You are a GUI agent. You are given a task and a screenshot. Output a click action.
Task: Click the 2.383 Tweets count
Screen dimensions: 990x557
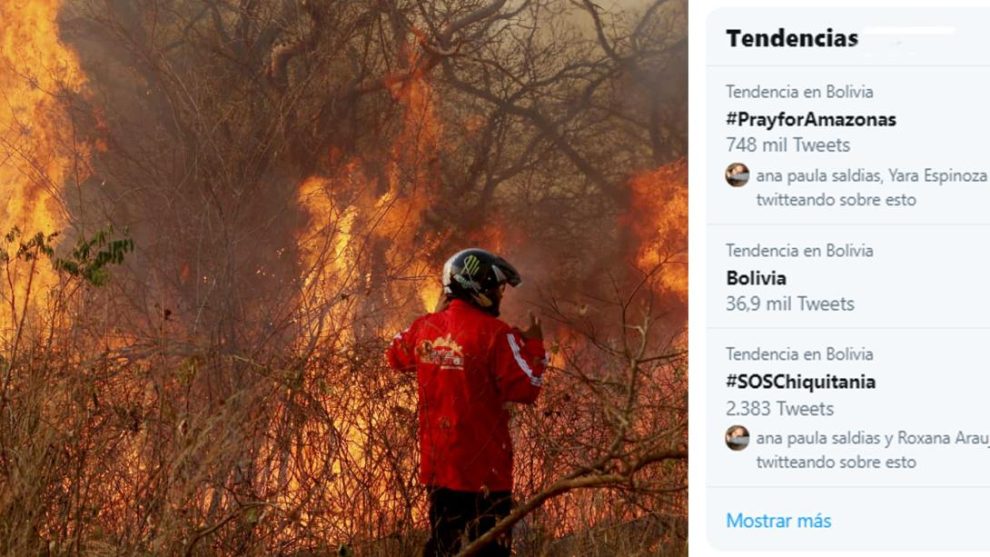780,409
